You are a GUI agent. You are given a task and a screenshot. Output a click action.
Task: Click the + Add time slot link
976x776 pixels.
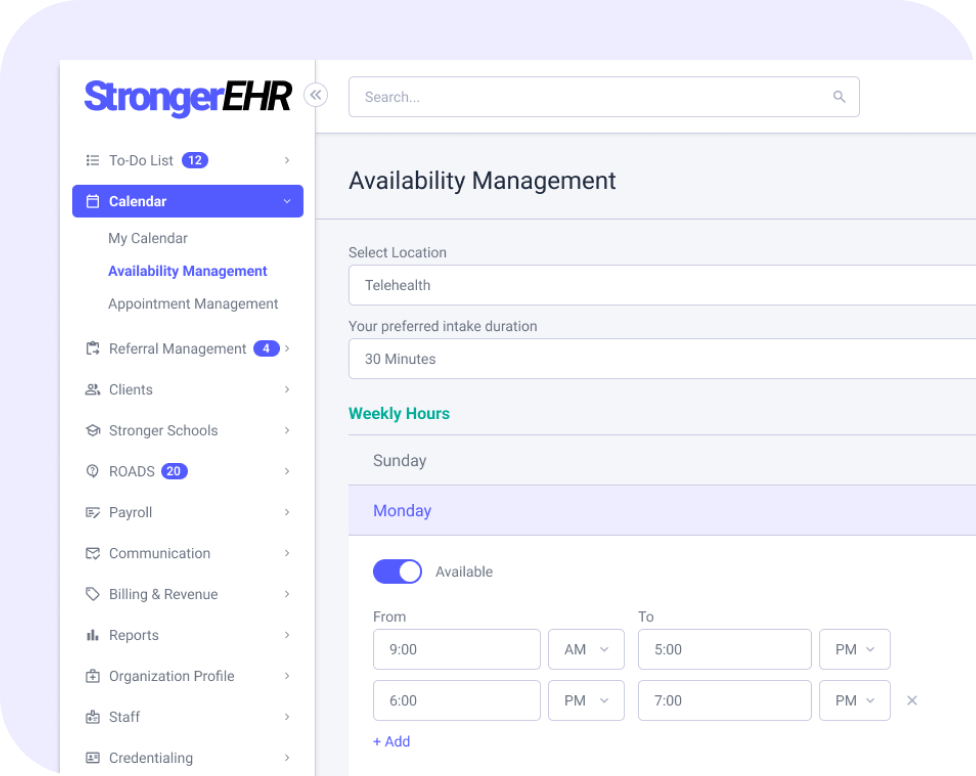click(391, 741)
